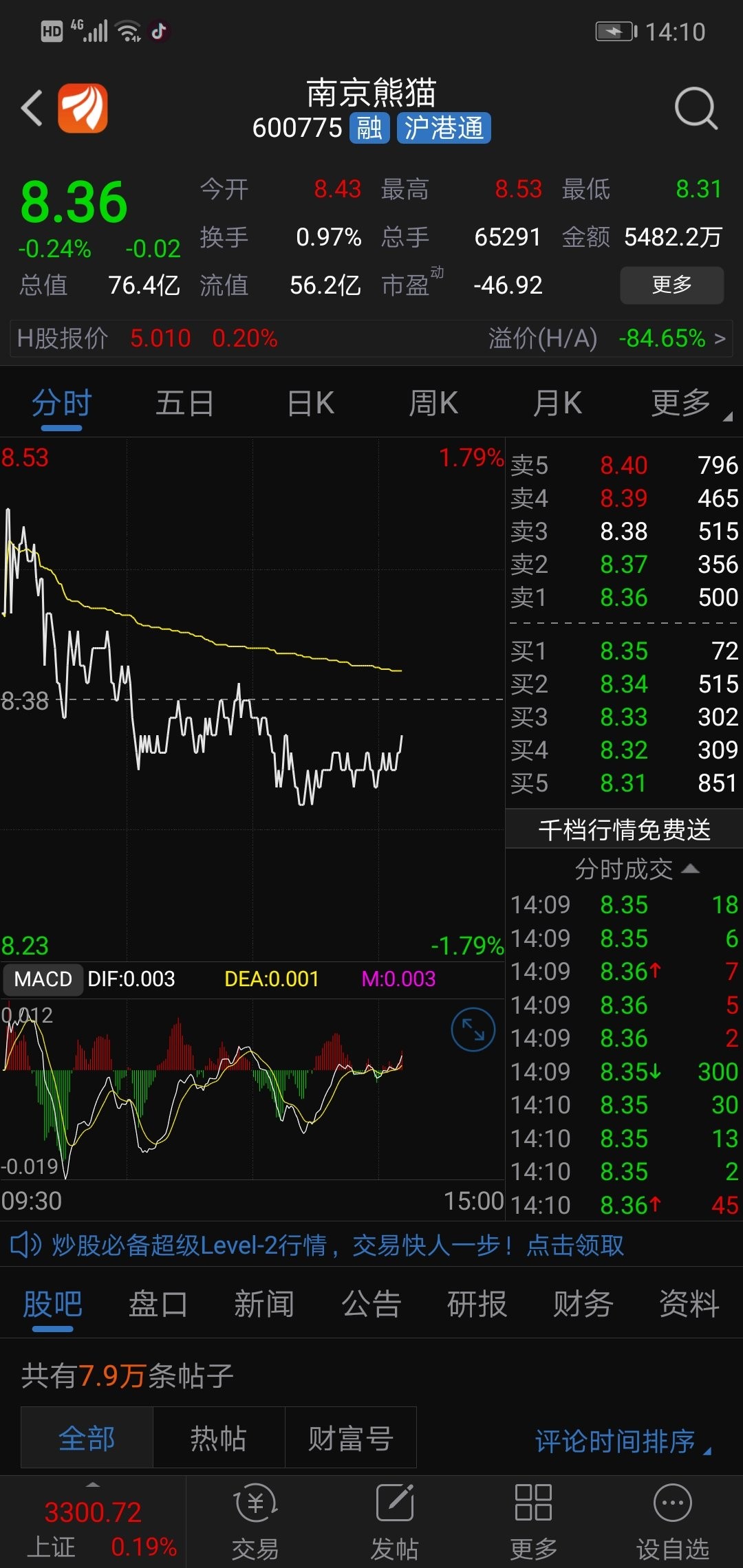
Task: Open the 财务 tab
Action: coord(583,1304)
